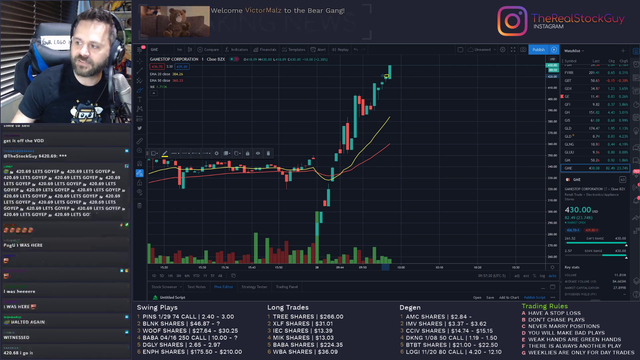Switch to Strategy Tester tab
This screenshot has height=360, width=640.
[x=254, y=287]
